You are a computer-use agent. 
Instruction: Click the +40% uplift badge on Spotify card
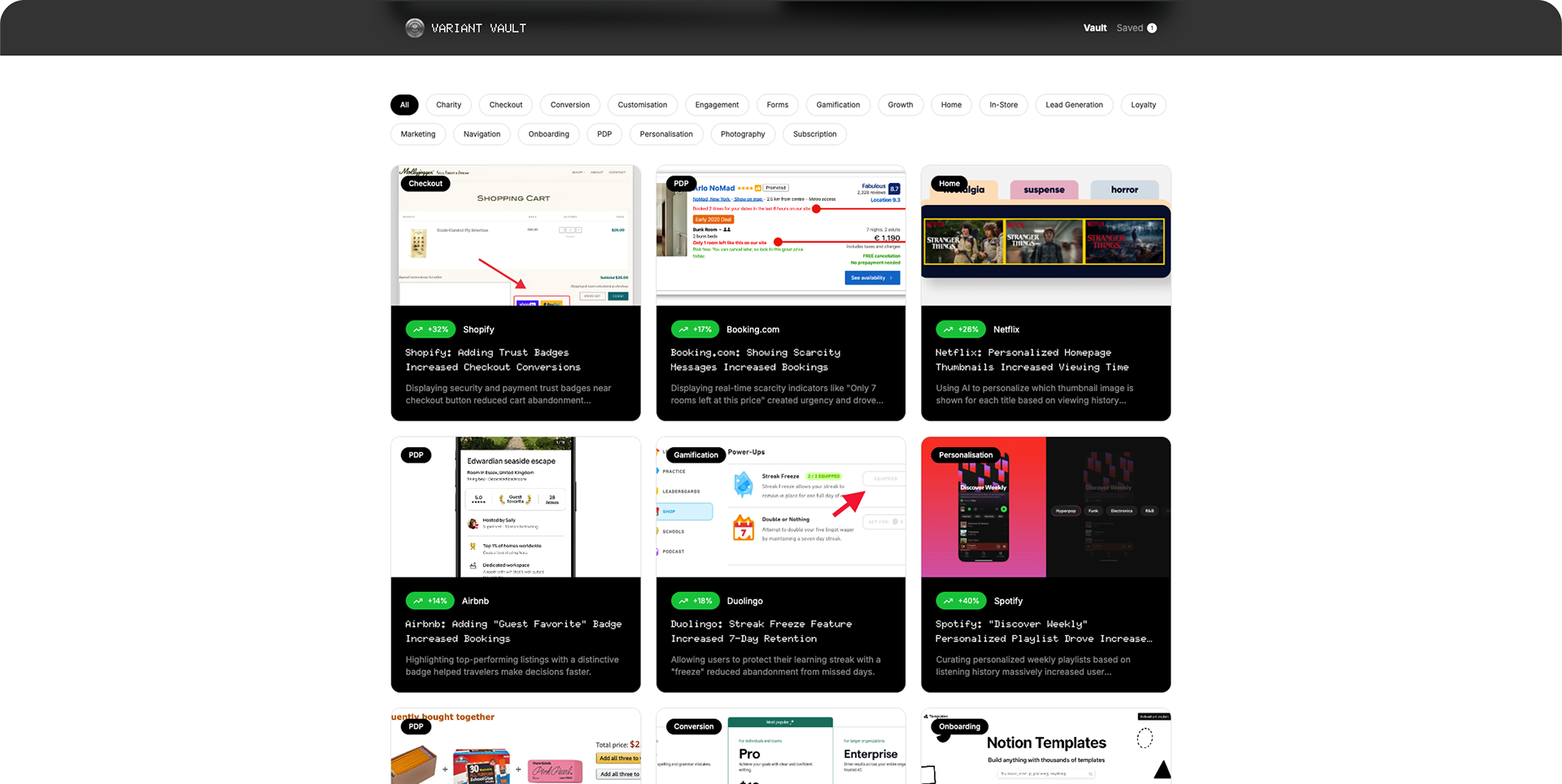pyautogui.click(x=961, y=601)
